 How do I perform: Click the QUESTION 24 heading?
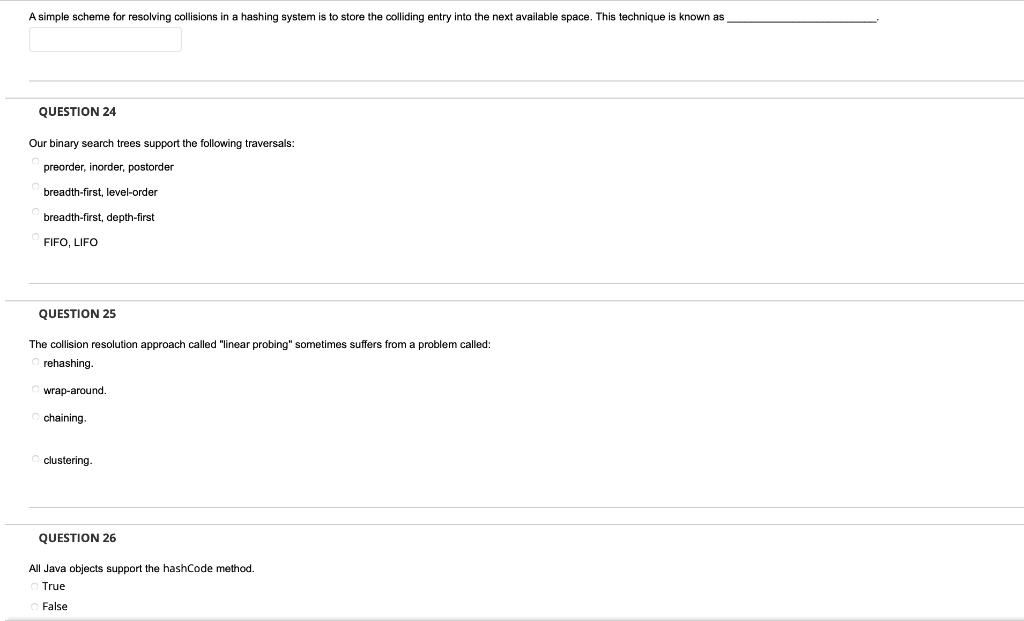pyautogui.click(x=77, y=112)
